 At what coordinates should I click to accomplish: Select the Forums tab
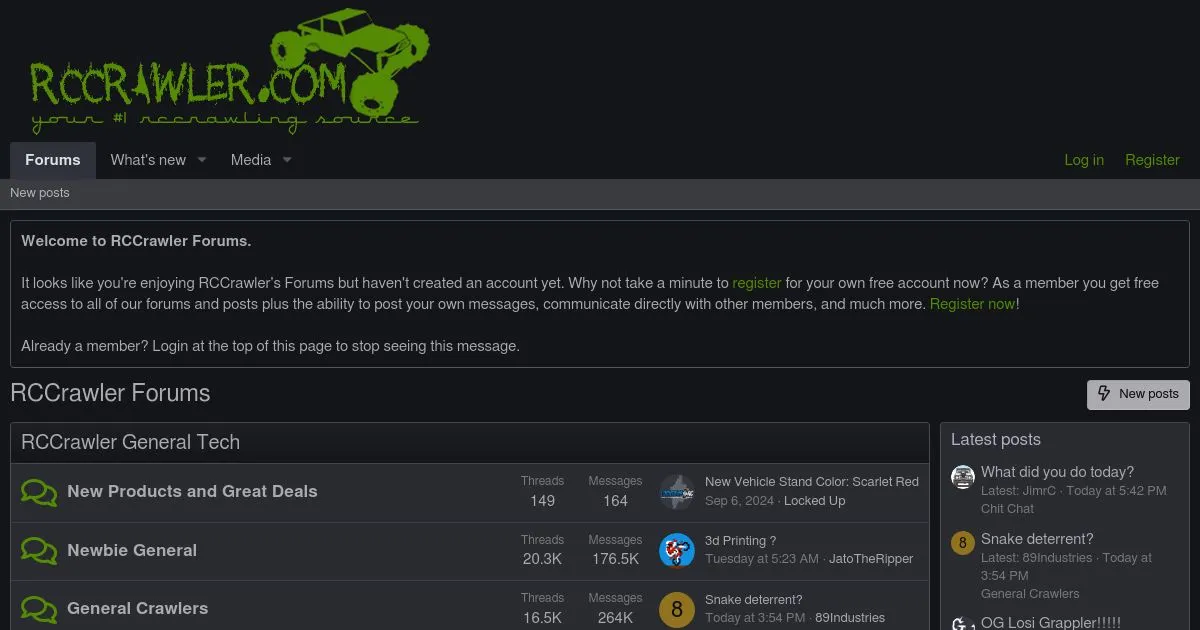(53, 160)
